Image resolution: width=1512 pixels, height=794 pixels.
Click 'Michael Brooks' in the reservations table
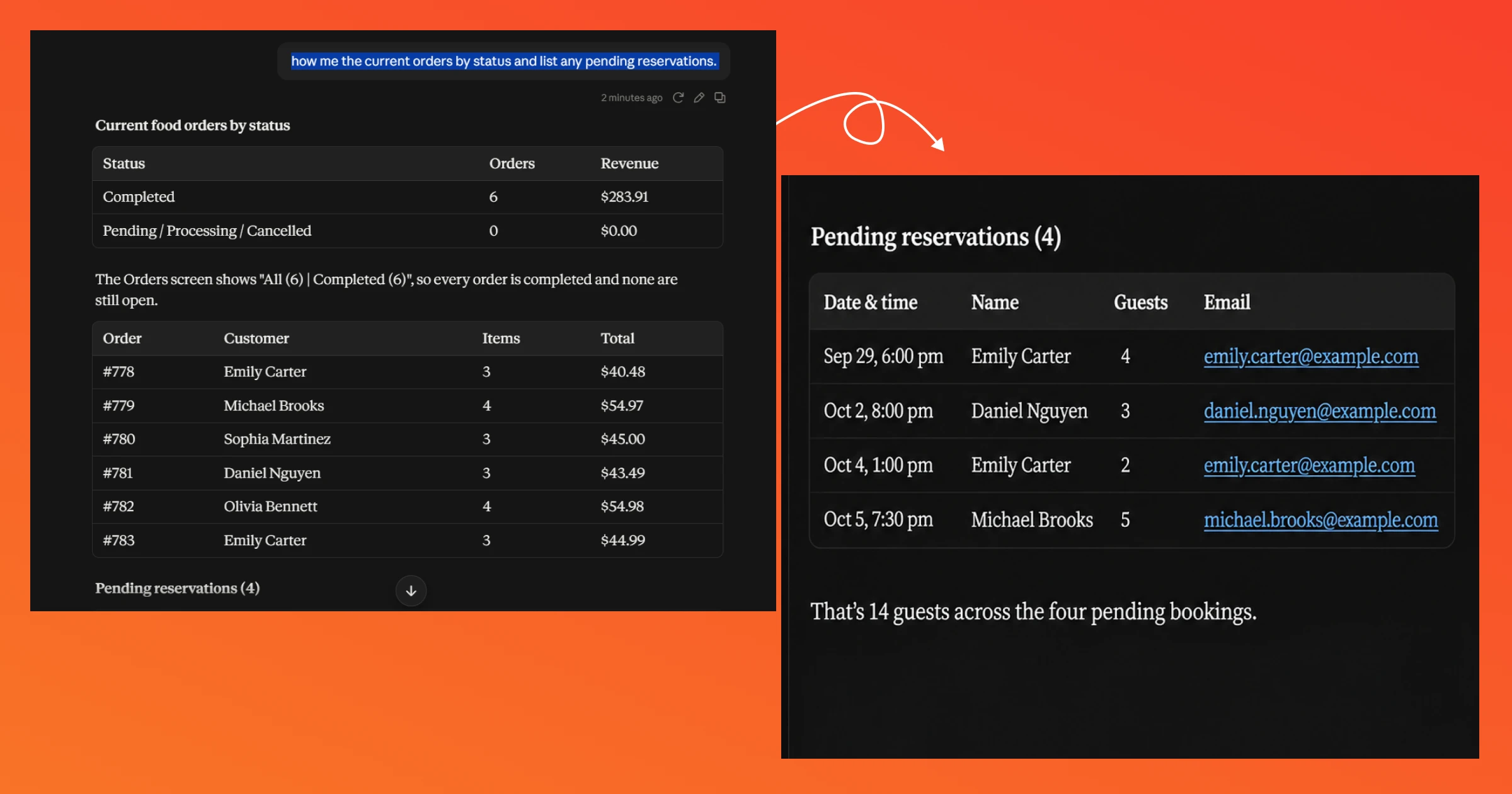1032,520
